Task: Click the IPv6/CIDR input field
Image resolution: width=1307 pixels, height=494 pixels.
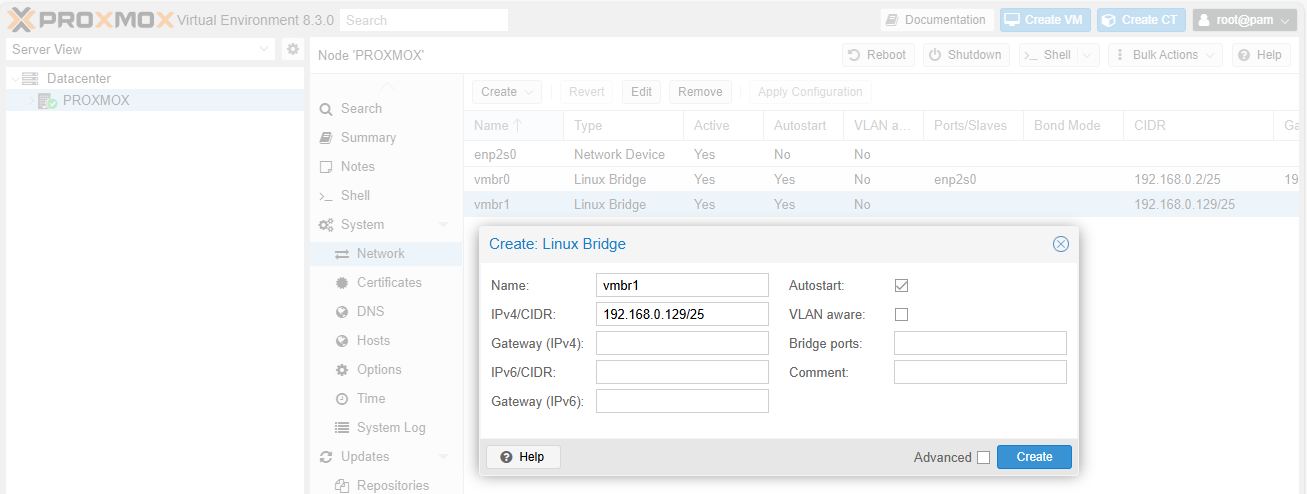Action: coord(682,372)
